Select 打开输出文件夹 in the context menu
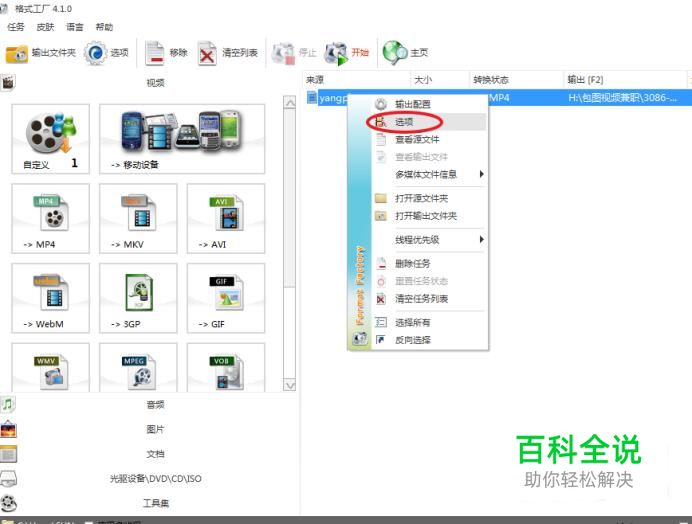This screenshot has width=692, height=524. click(429, 216)
